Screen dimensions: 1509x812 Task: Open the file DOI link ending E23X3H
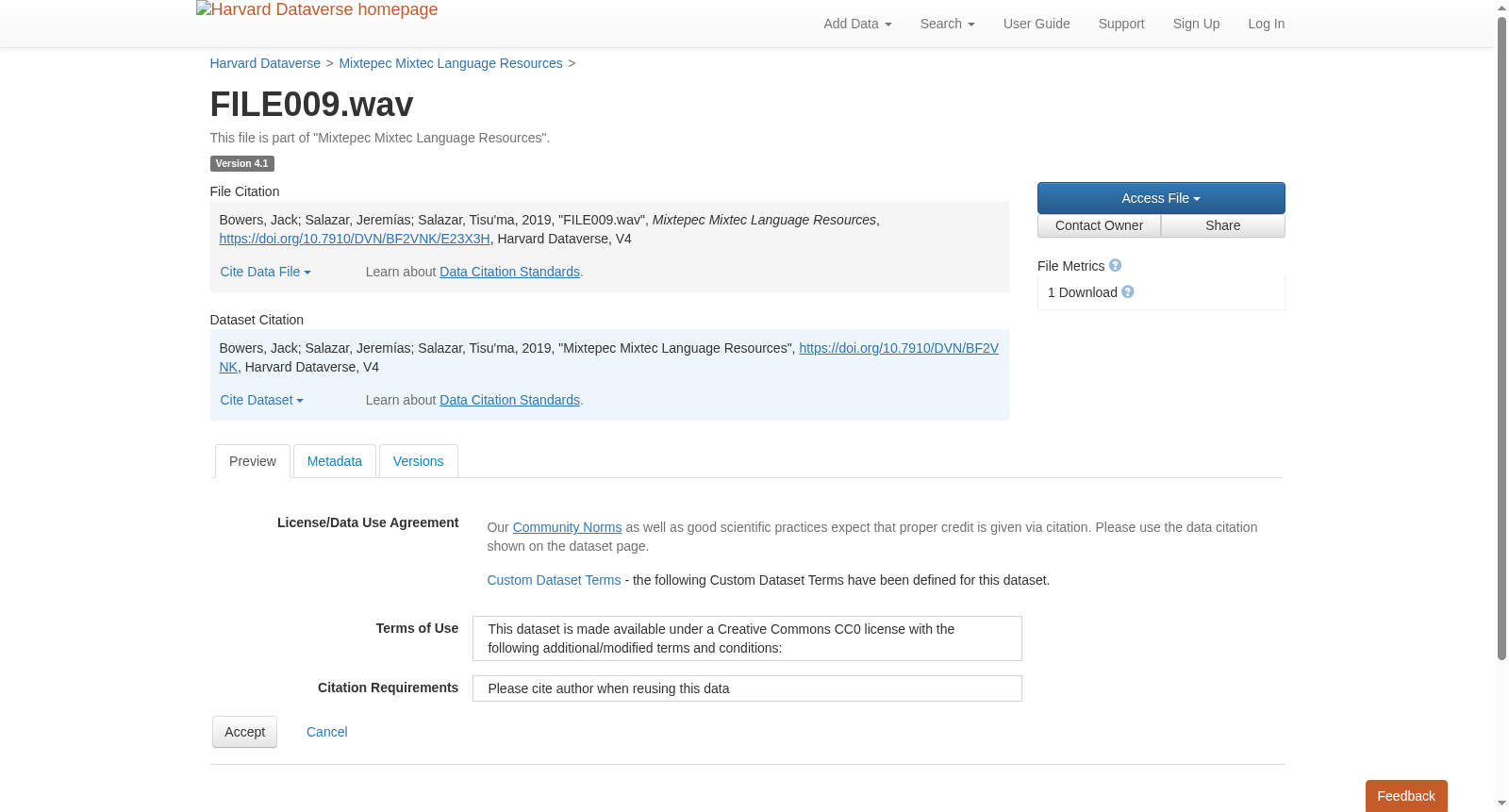[355, 239]
